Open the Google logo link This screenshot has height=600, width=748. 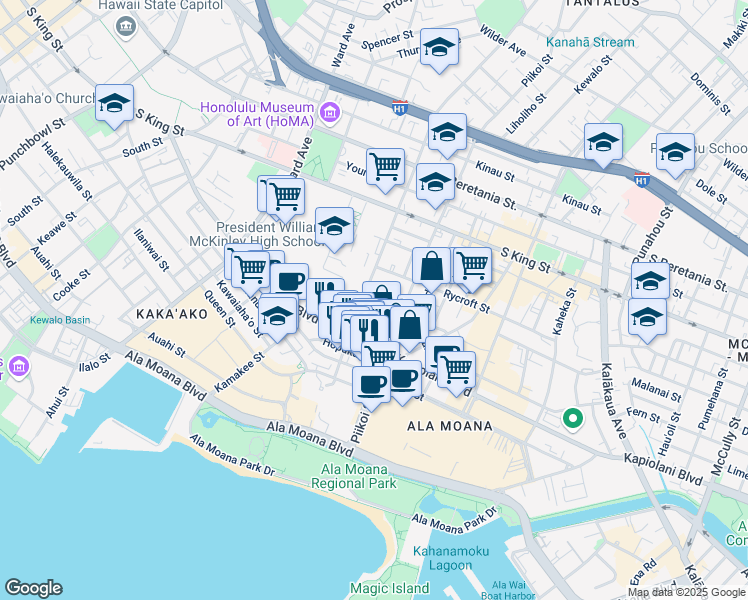34,588
